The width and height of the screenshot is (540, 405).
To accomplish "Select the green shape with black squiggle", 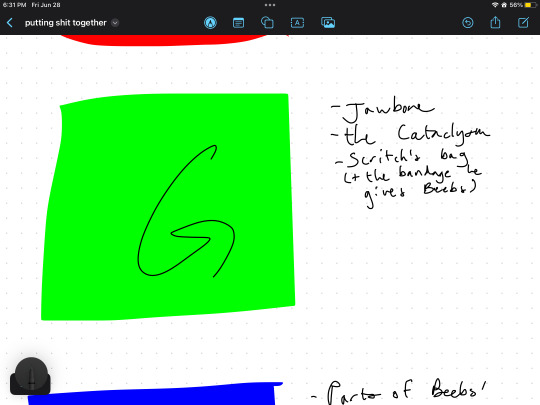I will click(x=168, y=207).
